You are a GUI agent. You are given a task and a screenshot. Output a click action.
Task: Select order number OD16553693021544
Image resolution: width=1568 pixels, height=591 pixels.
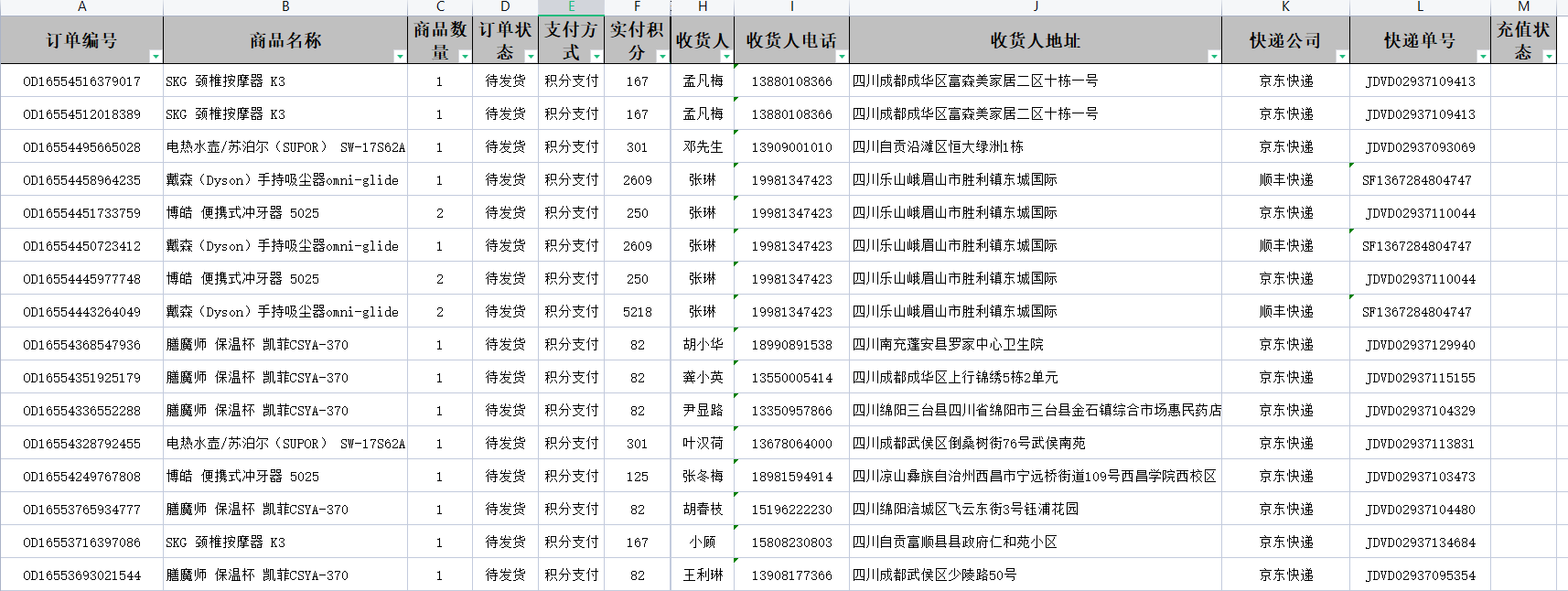pyautogui.click(x=82, y=575)
